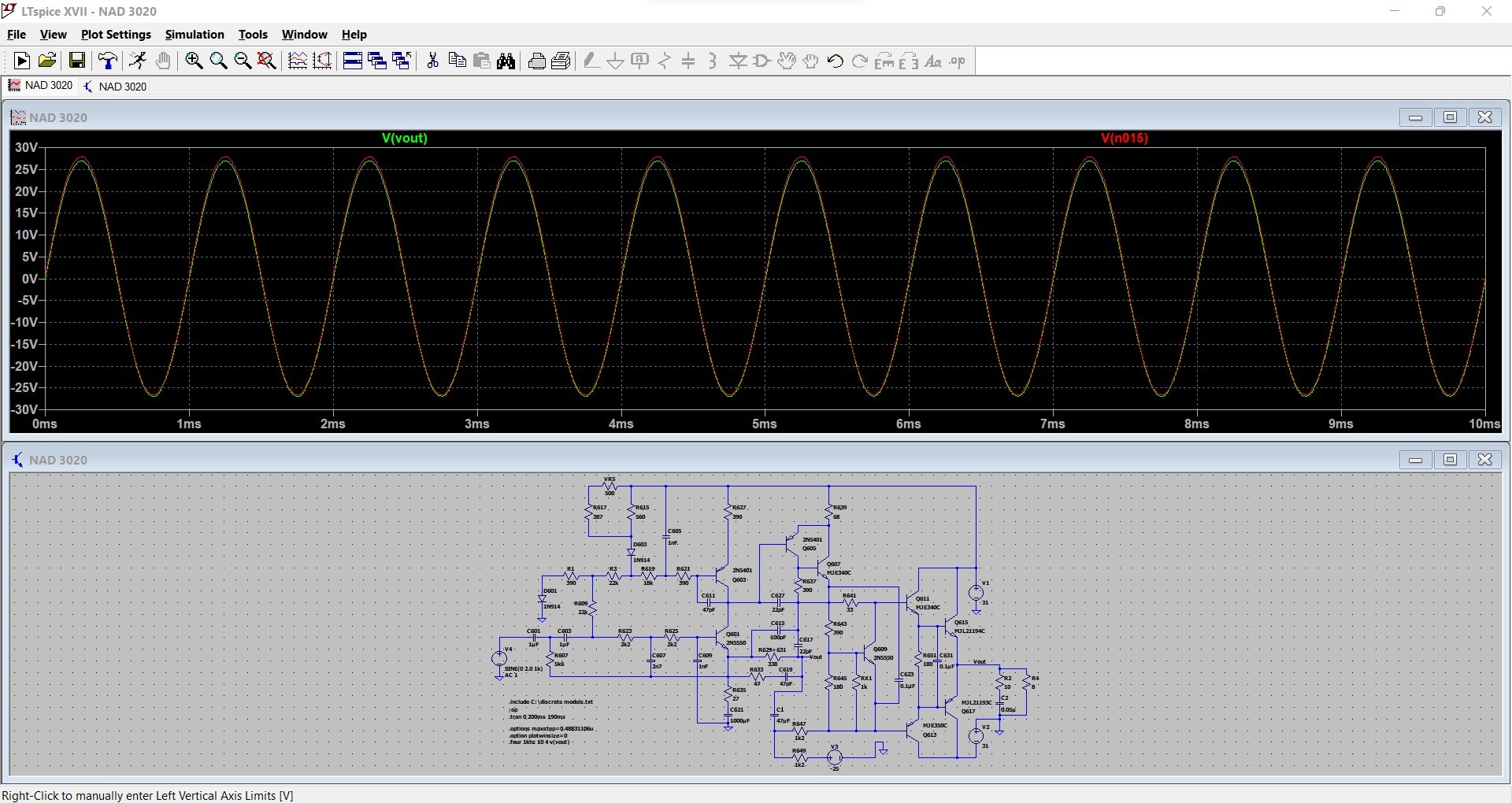Open the Control Panel hammer icon

[108, 61]
